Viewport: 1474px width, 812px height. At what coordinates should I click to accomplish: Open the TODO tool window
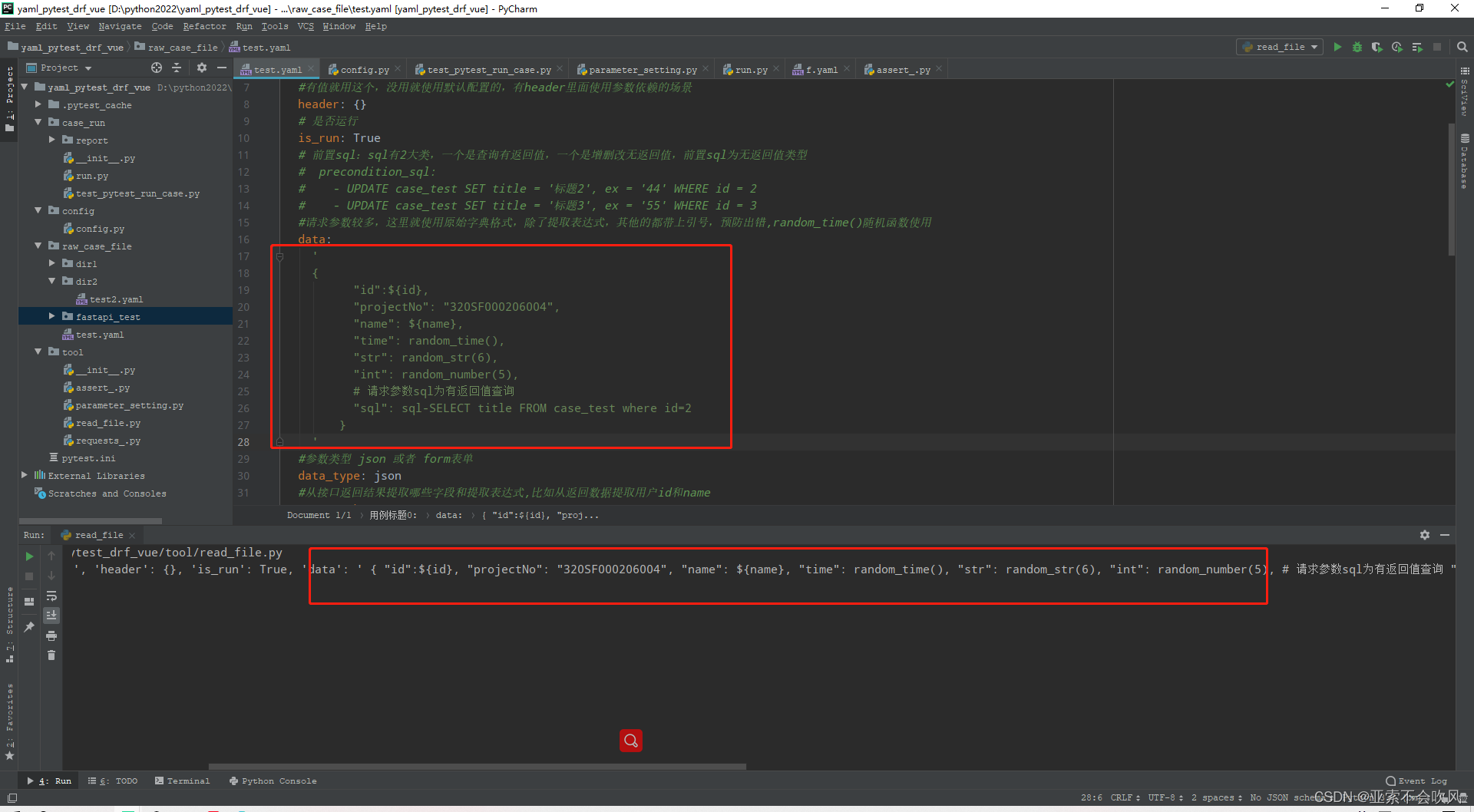click(x=112, y=781)
